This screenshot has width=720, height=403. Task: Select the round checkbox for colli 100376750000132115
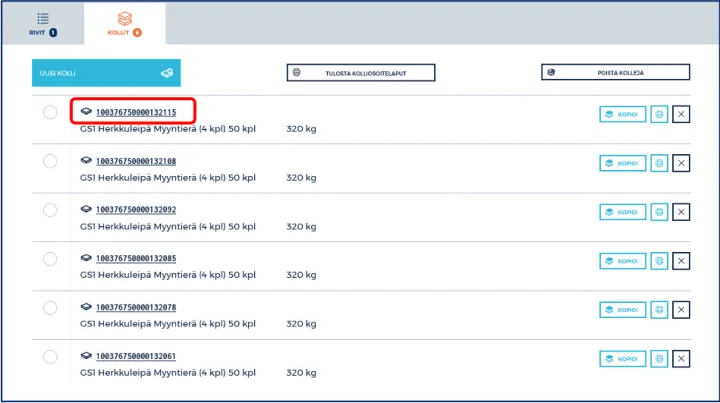(x=50, y=112)
